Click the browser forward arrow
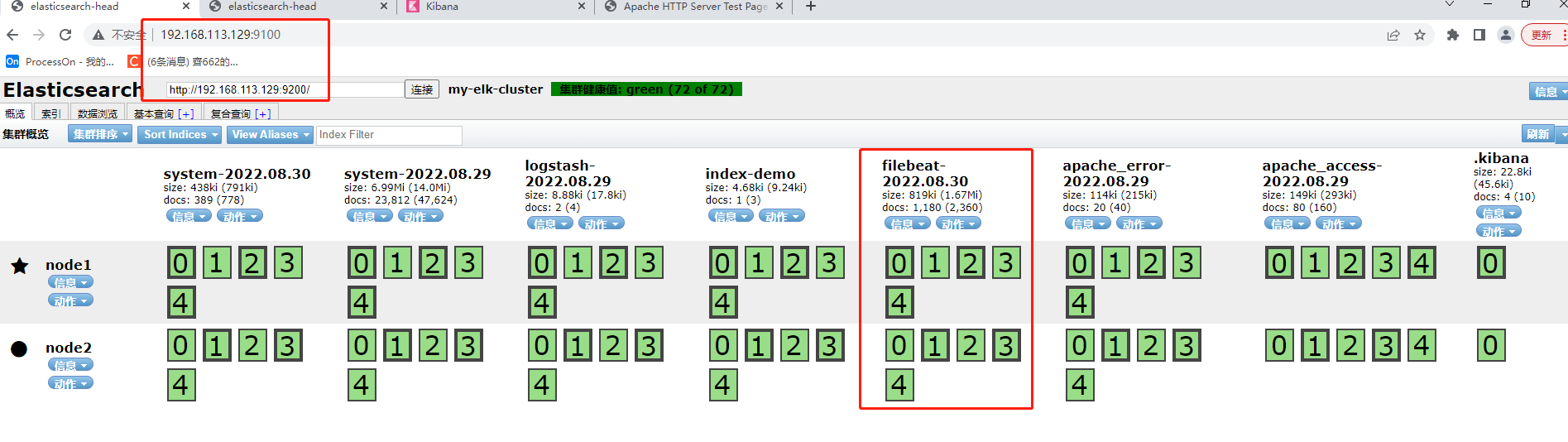The height and width of the screenshot is (442, 1568). 39,35
